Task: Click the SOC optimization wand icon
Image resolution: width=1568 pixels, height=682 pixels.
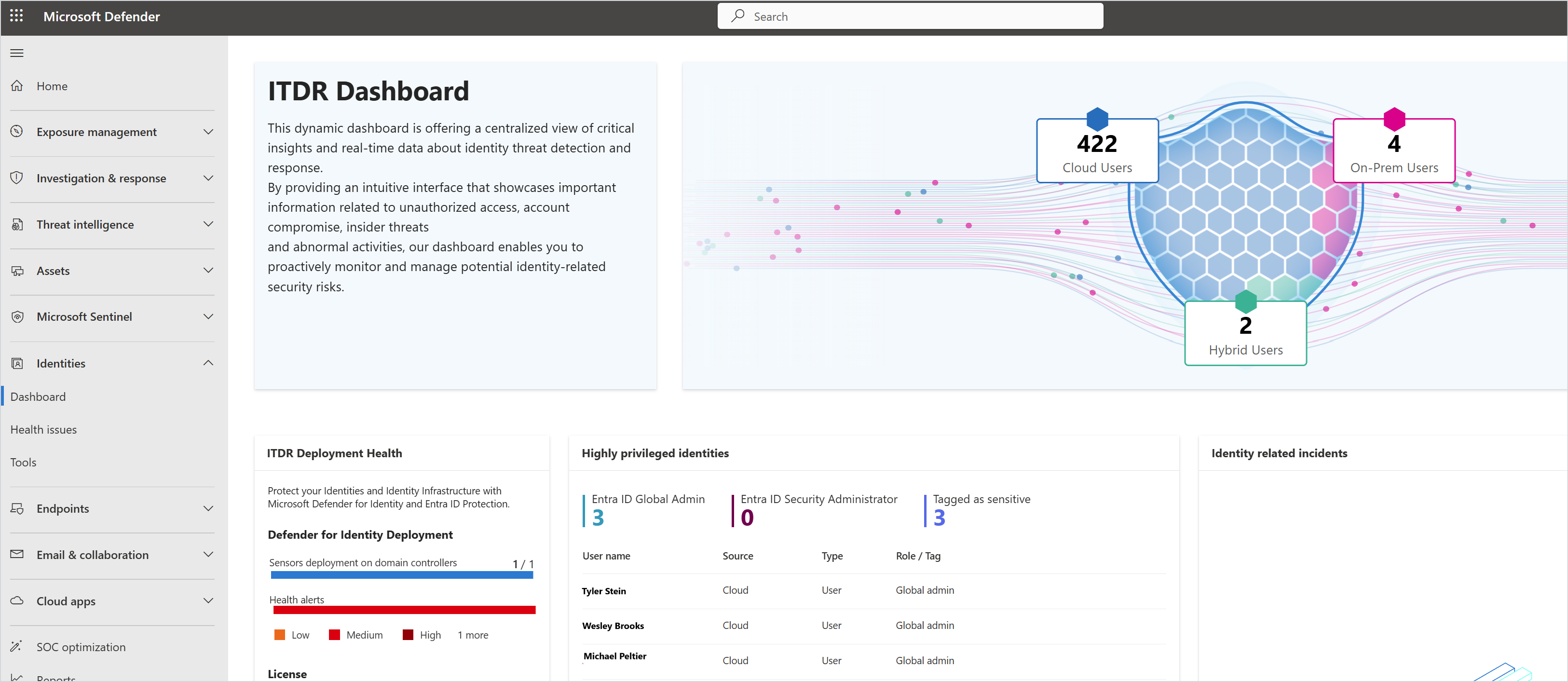Action: click(17, 646)
